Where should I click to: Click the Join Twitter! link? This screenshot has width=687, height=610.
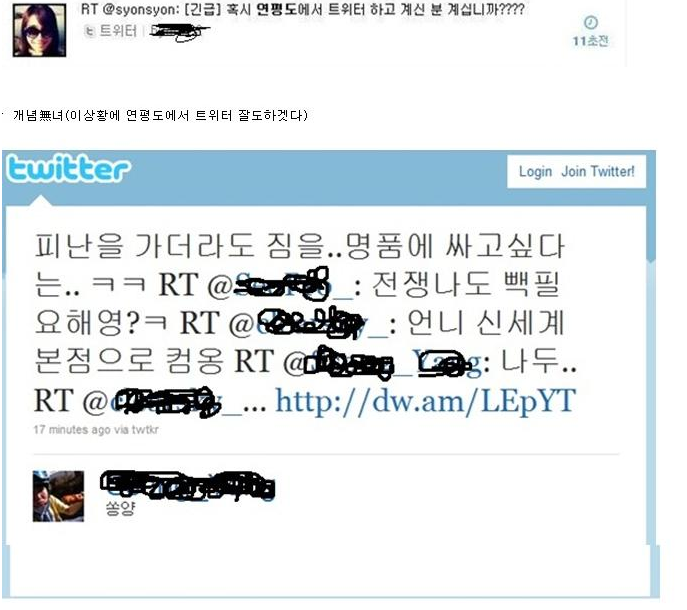click(x=598, y=171)
